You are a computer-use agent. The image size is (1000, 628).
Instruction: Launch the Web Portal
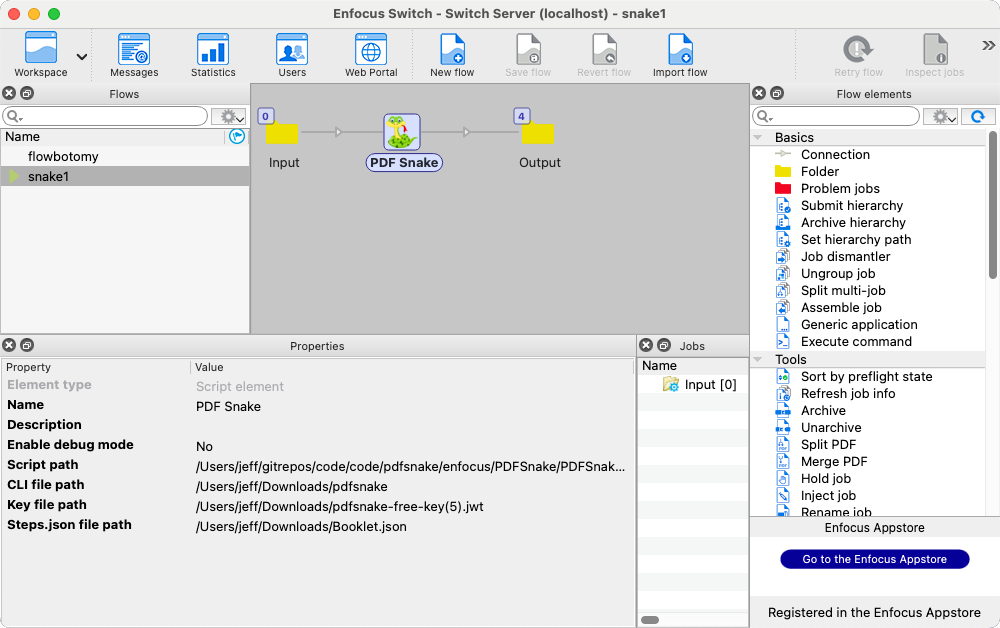pos(371,55)
